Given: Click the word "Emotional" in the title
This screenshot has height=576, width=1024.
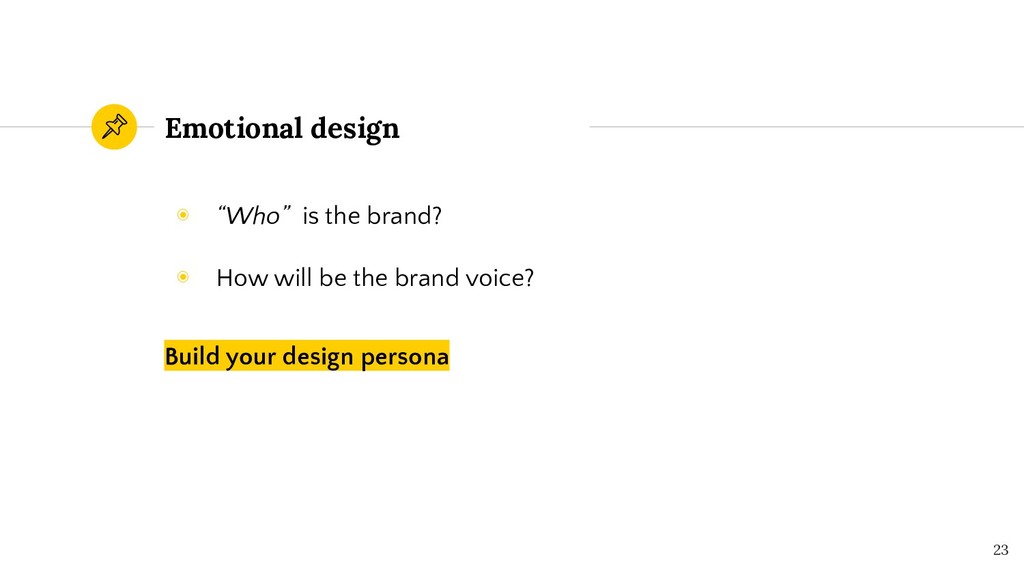Looking at the screenshot, I should click(234, 128).
